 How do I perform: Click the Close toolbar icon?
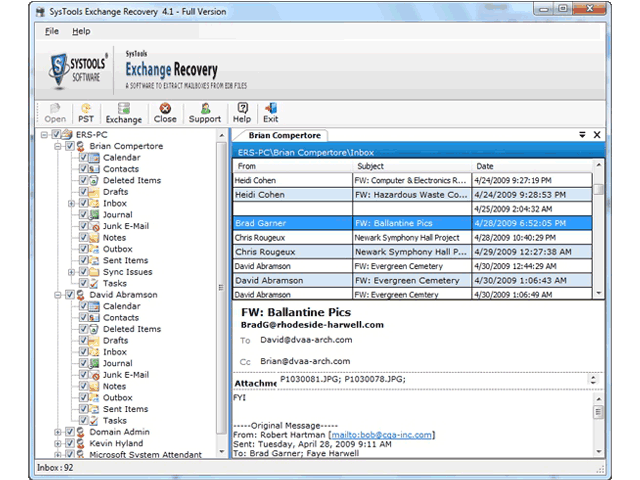pyautogui.click(x=165, y=108)
